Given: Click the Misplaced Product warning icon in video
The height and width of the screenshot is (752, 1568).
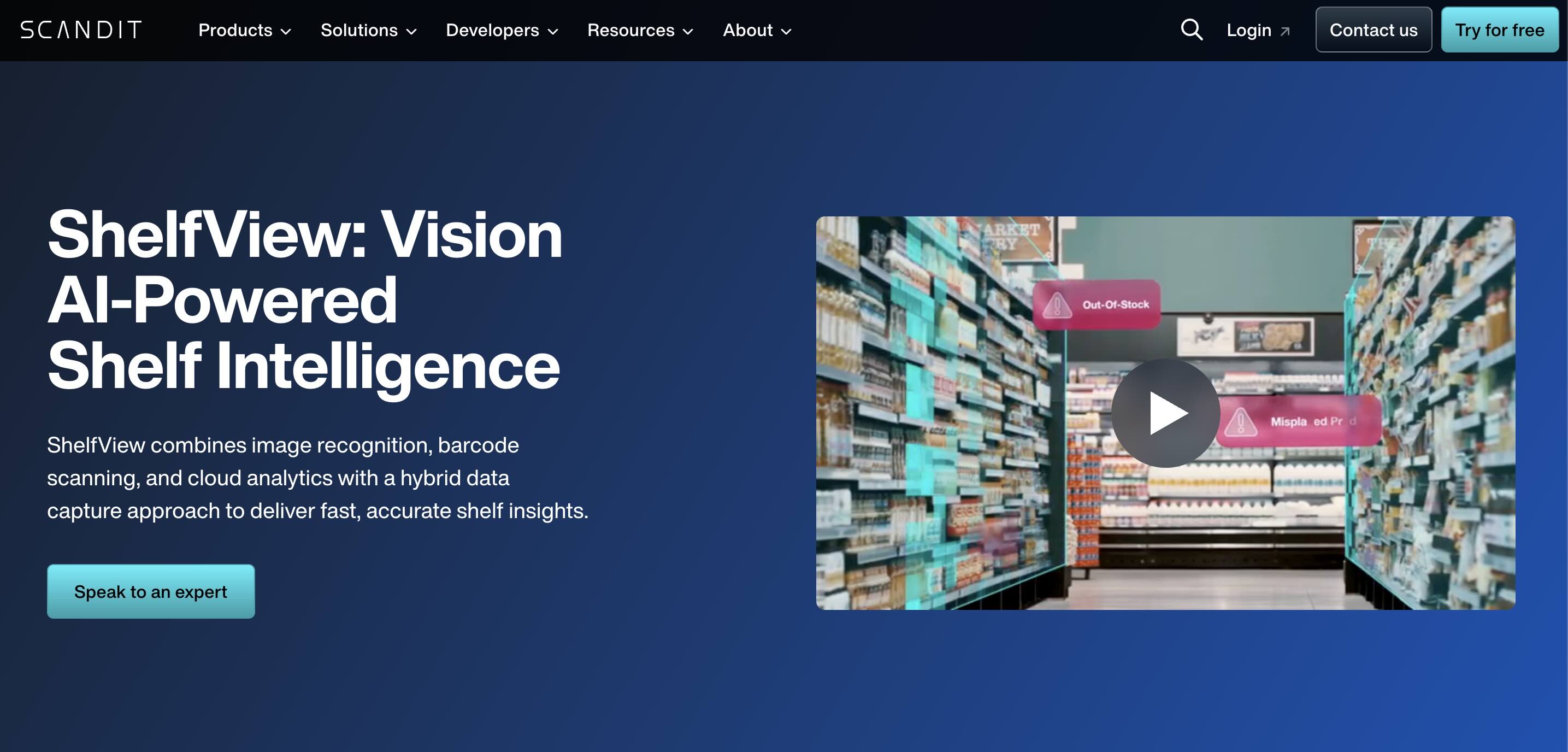Looking at the screenshot, I should coord(1241,421).
